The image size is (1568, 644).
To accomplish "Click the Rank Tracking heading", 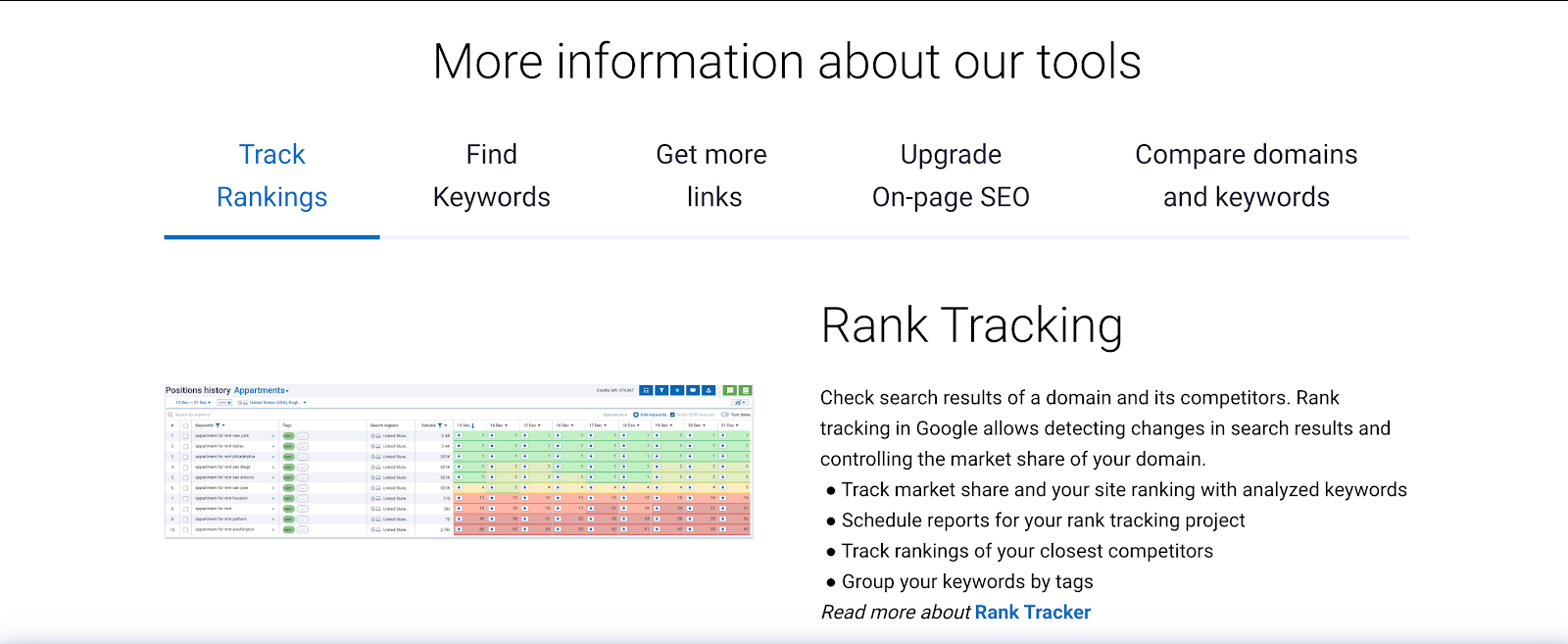I will (971, 325).
